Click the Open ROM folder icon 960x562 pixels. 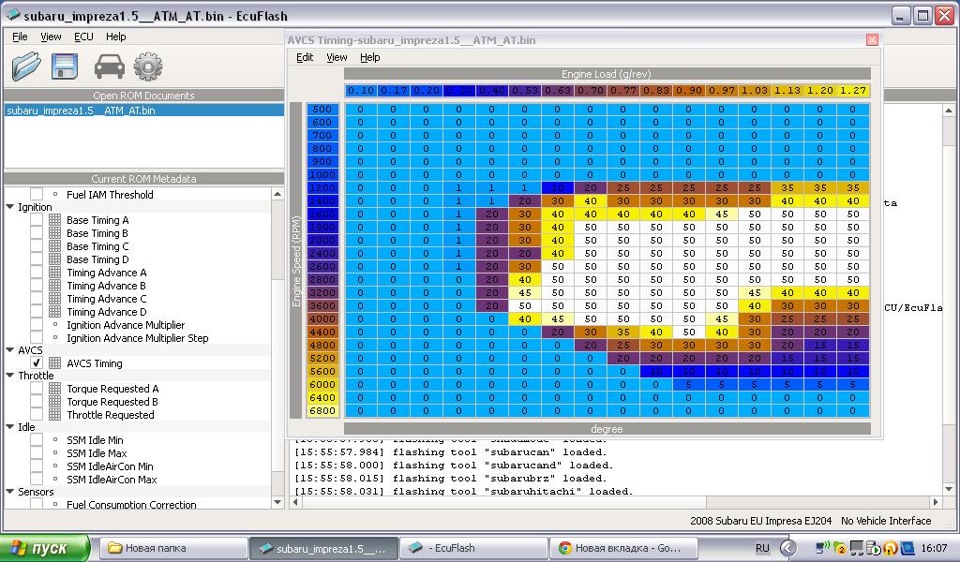27,66
